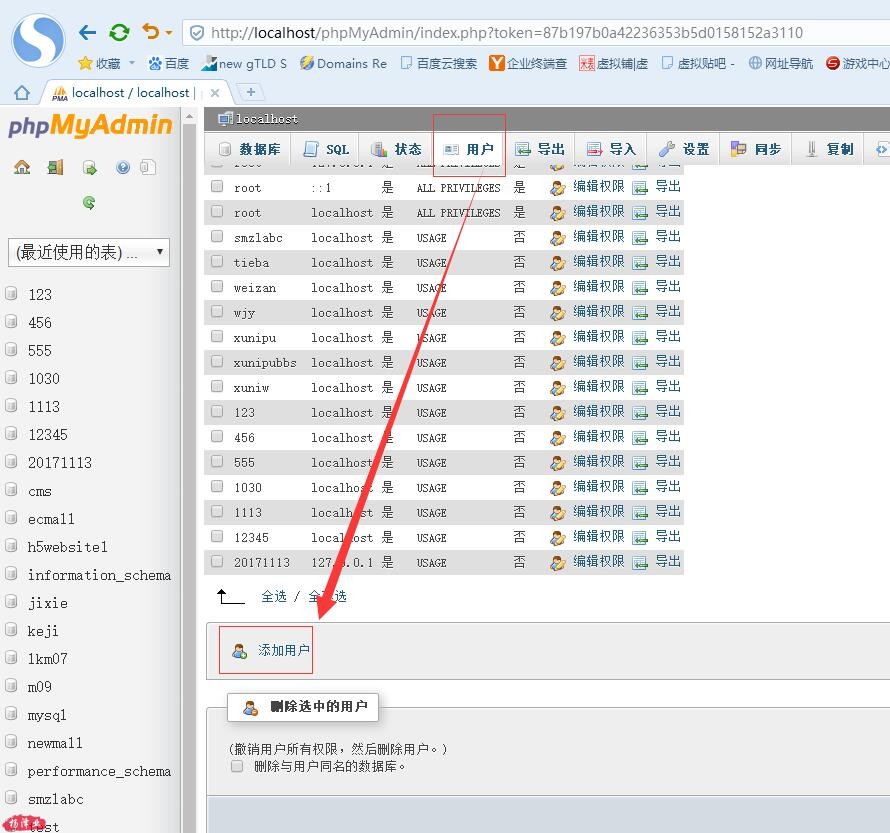Screen dimensions: 890x833
Task: Open the 百度 bookmark
Action: click(169, 64)
